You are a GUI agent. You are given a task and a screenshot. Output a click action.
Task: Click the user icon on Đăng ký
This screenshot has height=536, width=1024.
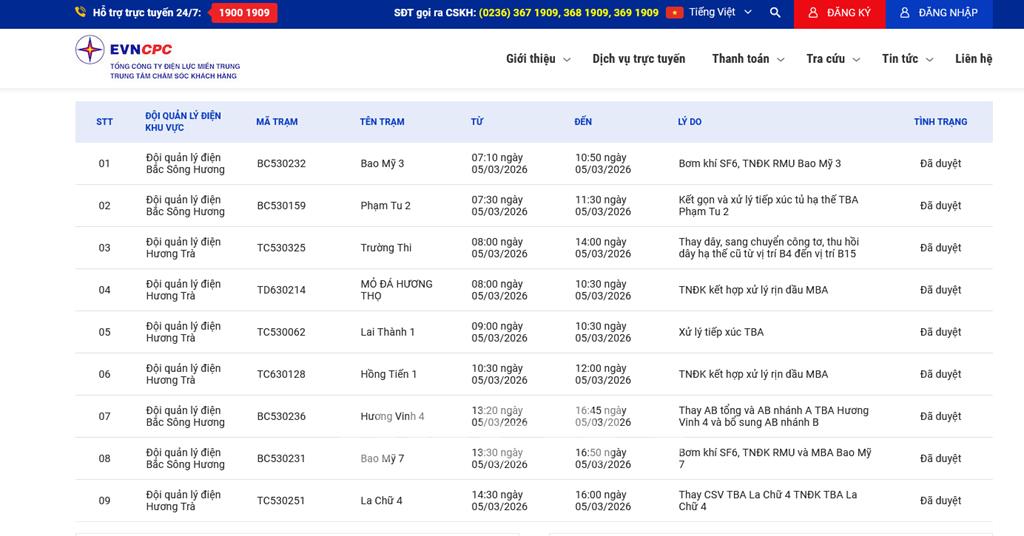[813, 13]
